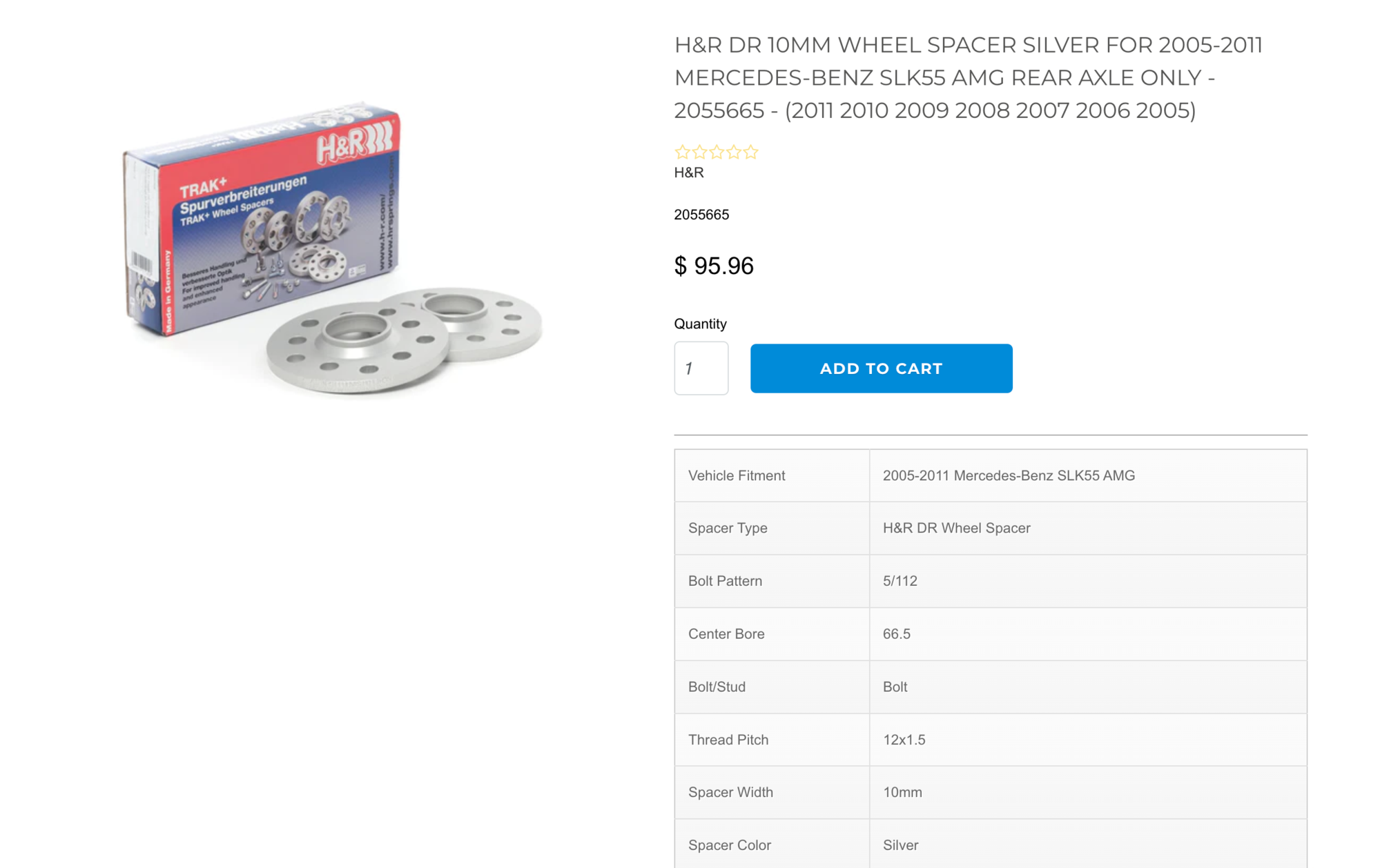Click the fourth rating star
Screen dimensions: 1380x868
(x=734, y=152)
